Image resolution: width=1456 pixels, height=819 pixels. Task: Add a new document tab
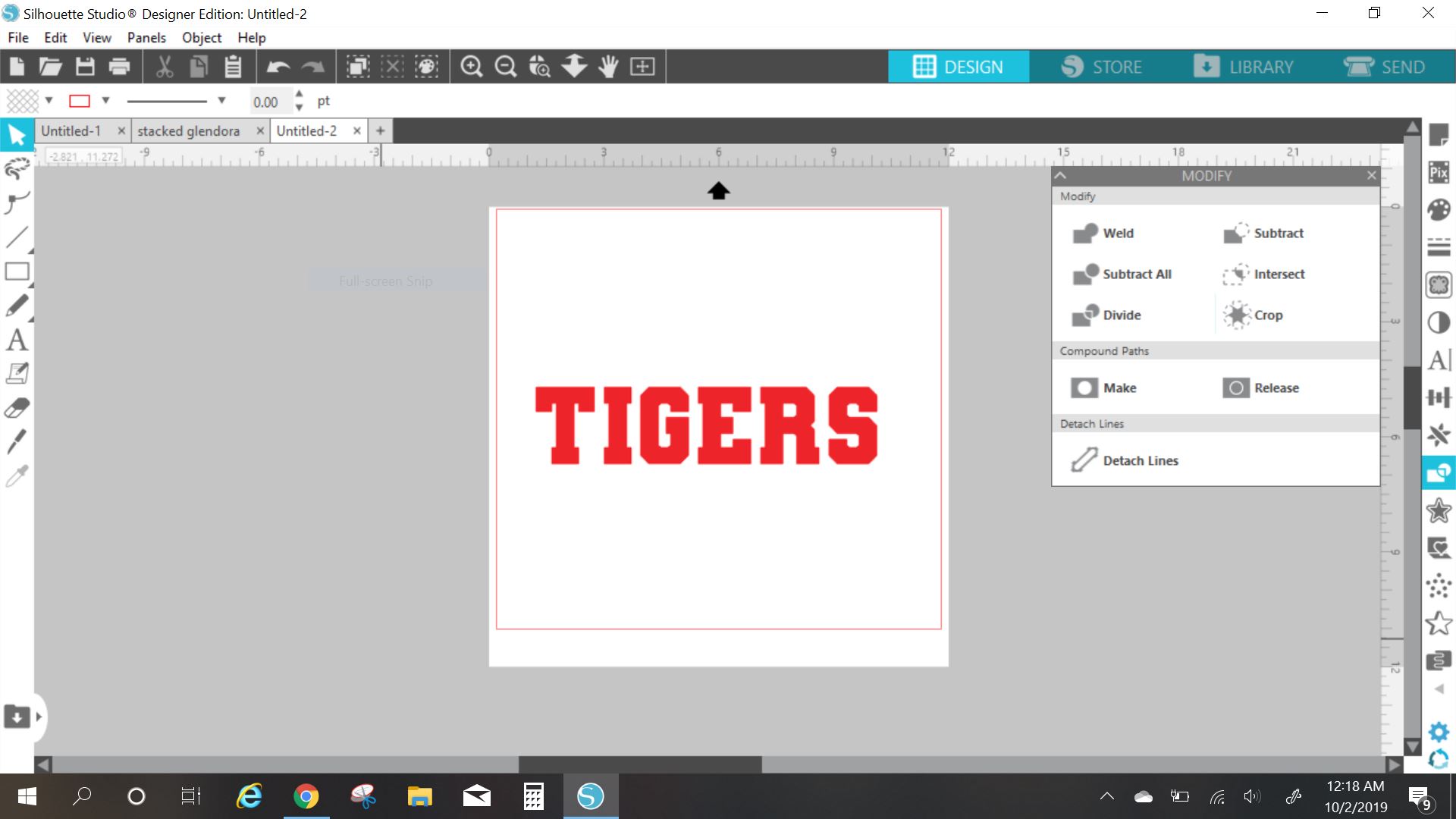380,130
